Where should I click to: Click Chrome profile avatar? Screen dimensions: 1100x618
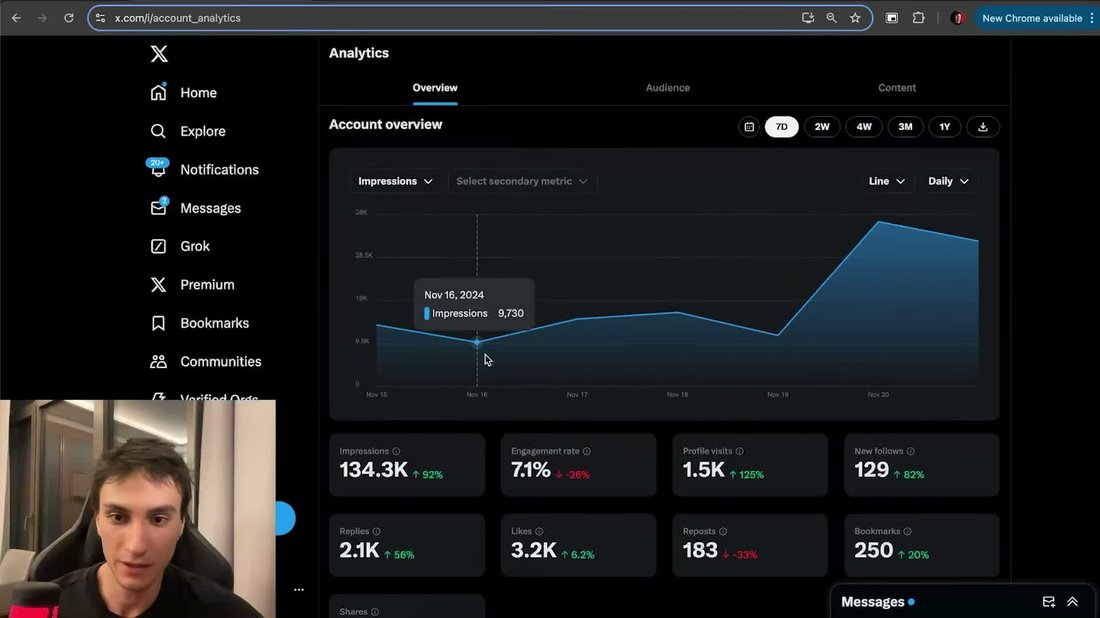957,18
